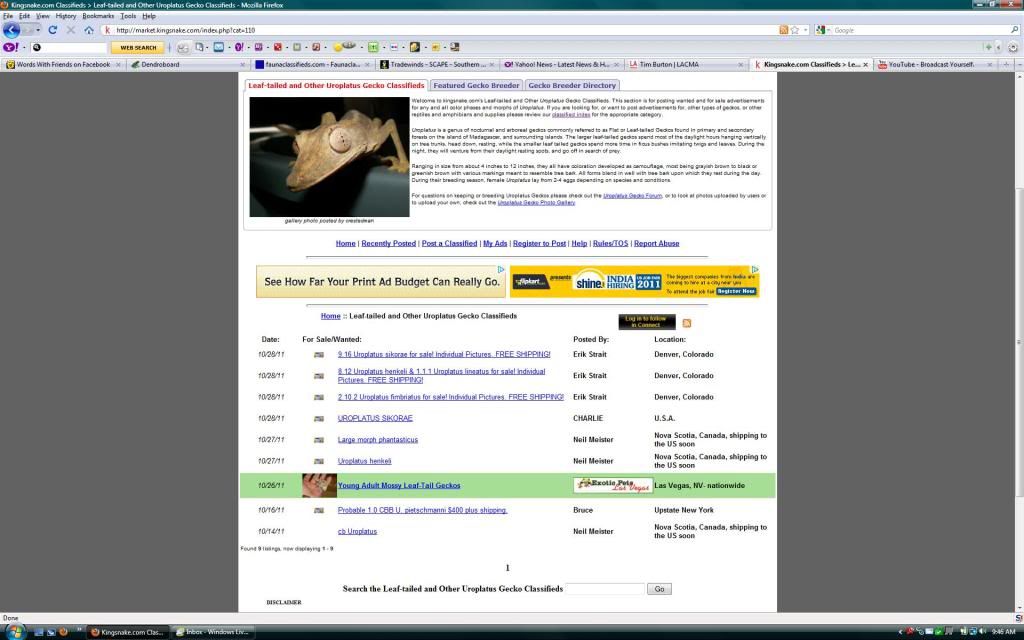Open the 9.16 Uroplatus sikorae listing
This screenshot has height=640, width=1024.
click(x=444, y=355)
